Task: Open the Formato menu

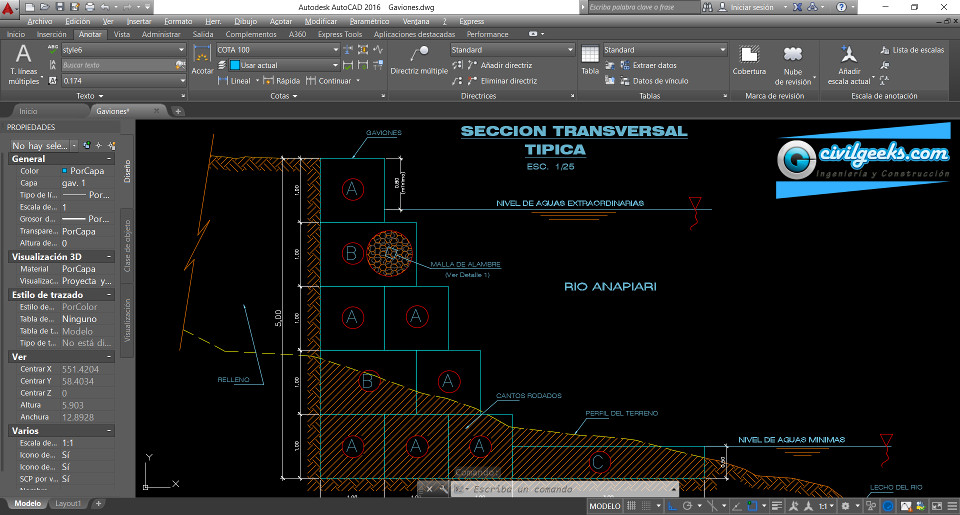Action: [178, 20]
